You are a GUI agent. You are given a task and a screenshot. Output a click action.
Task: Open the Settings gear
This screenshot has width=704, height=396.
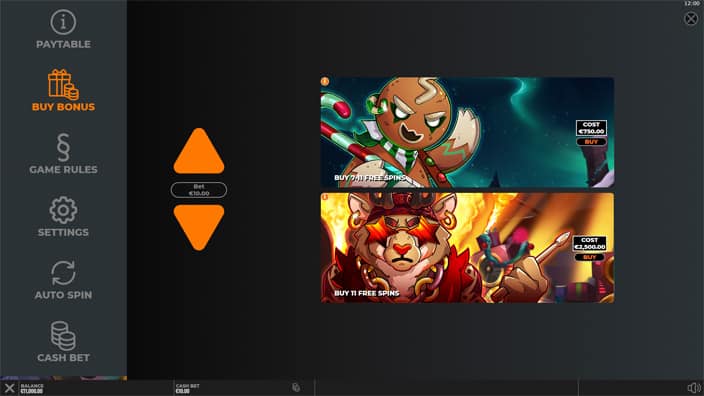pos(63,210)
